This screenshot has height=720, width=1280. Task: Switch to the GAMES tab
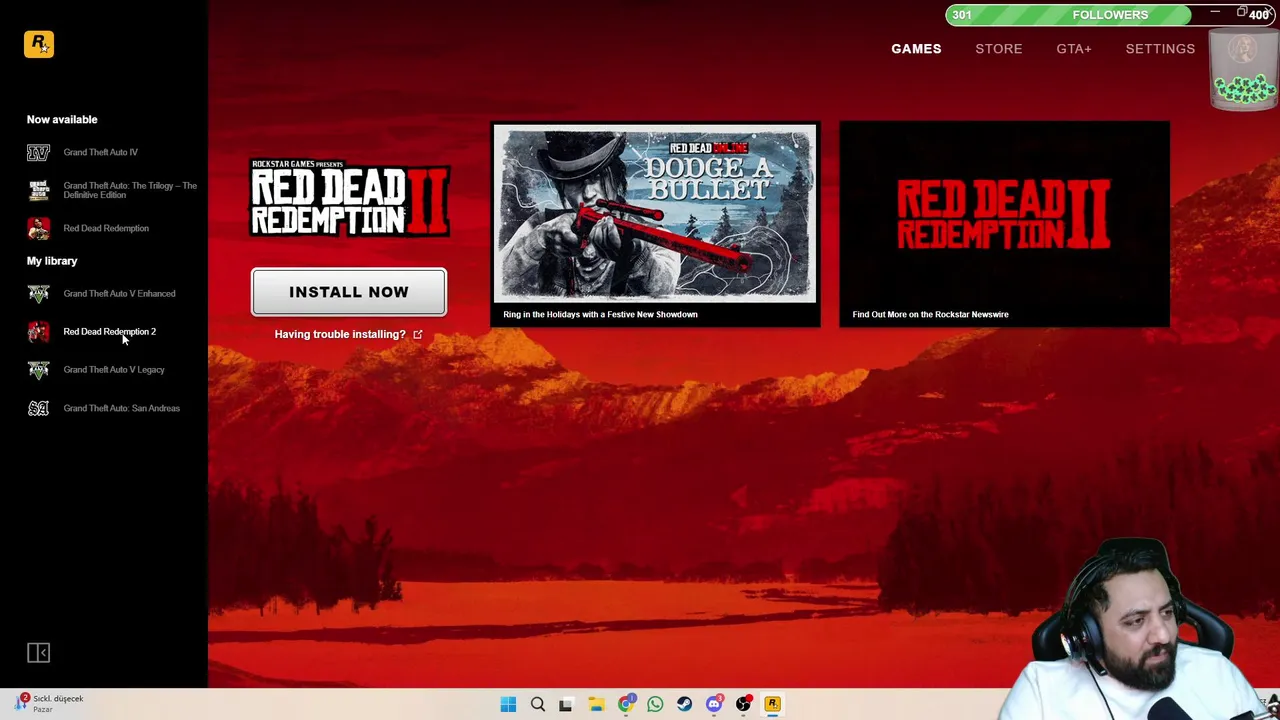[x=916, y=49]
